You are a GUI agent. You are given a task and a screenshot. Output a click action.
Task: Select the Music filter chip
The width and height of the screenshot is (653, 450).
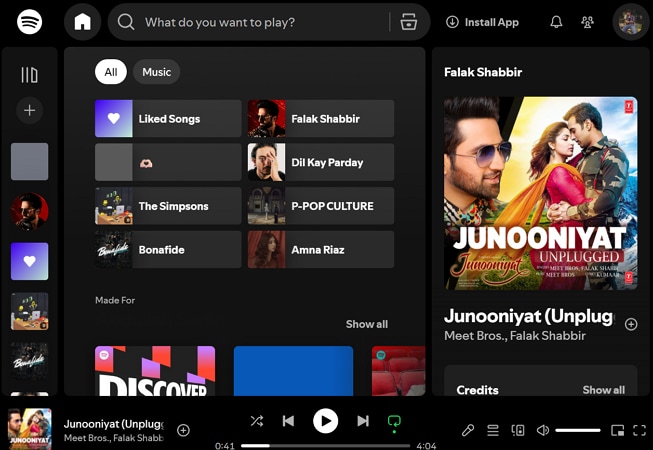coord(157,72)
